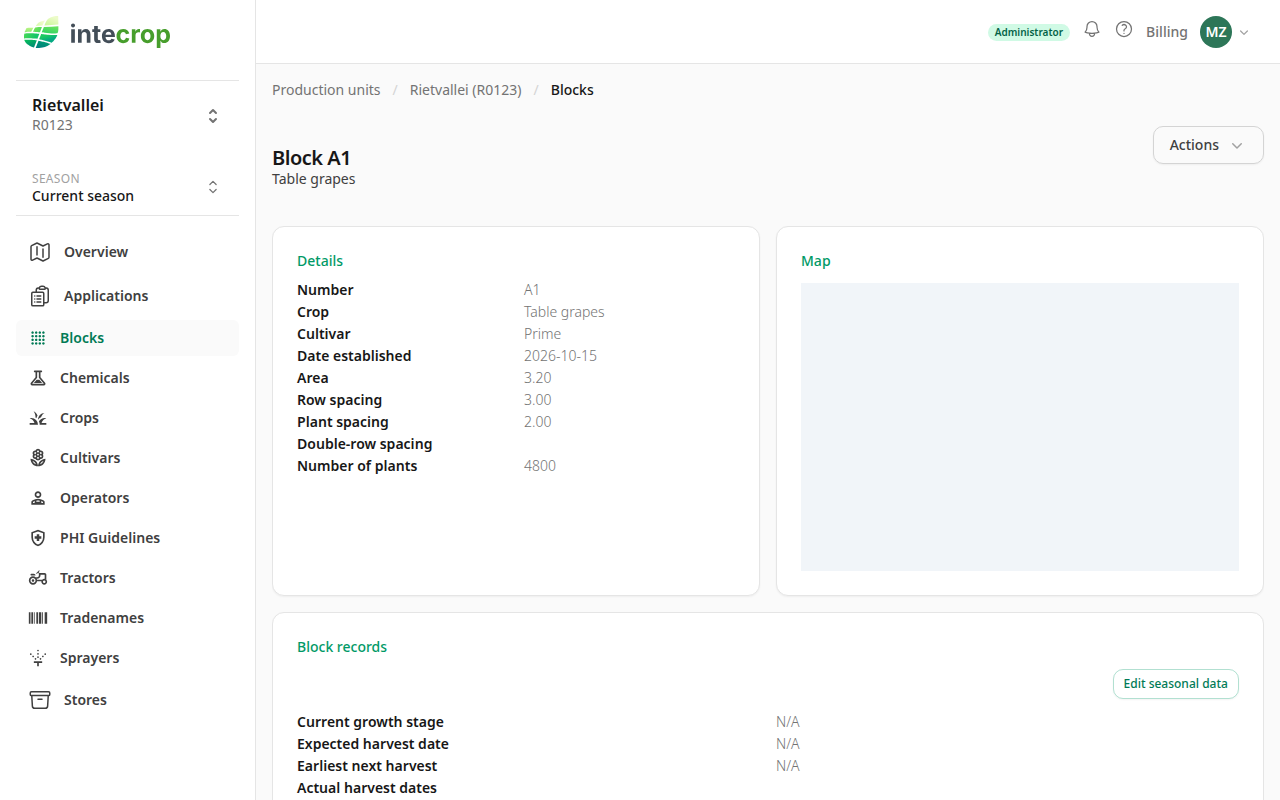Click Edit seasonal data button

1176,684
